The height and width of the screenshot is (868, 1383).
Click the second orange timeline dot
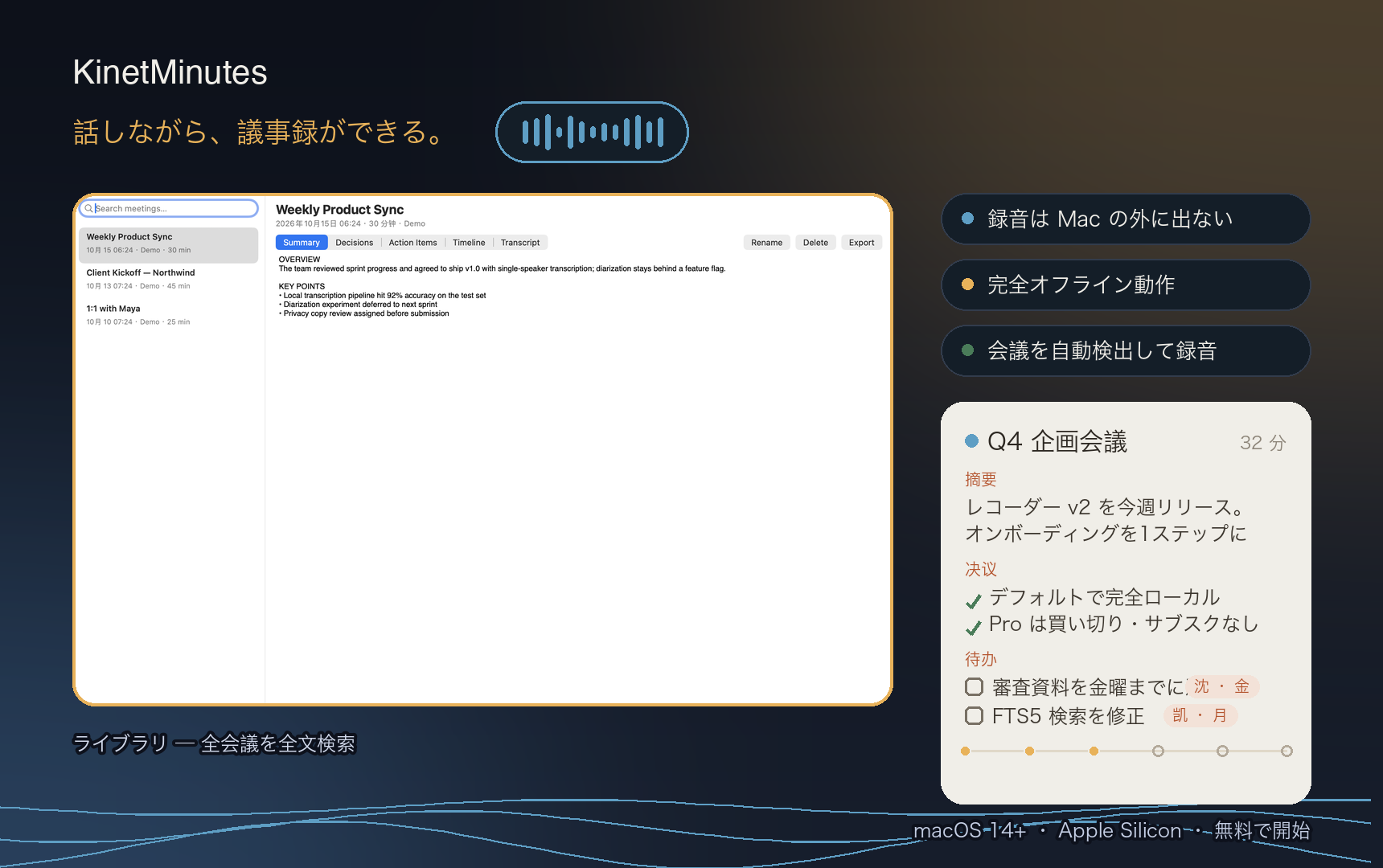pyautogui.click(x=1029, y=751)
